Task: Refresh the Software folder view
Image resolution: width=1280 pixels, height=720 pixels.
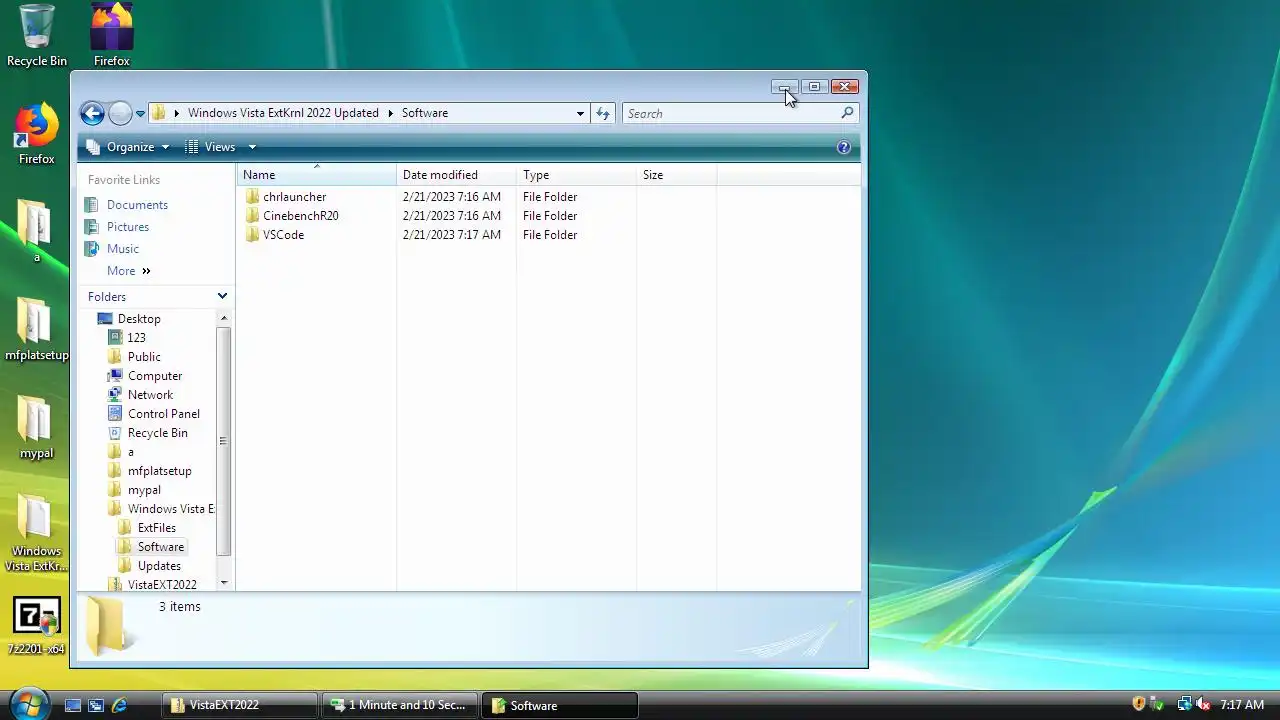Action: click(x=603, y=114)
